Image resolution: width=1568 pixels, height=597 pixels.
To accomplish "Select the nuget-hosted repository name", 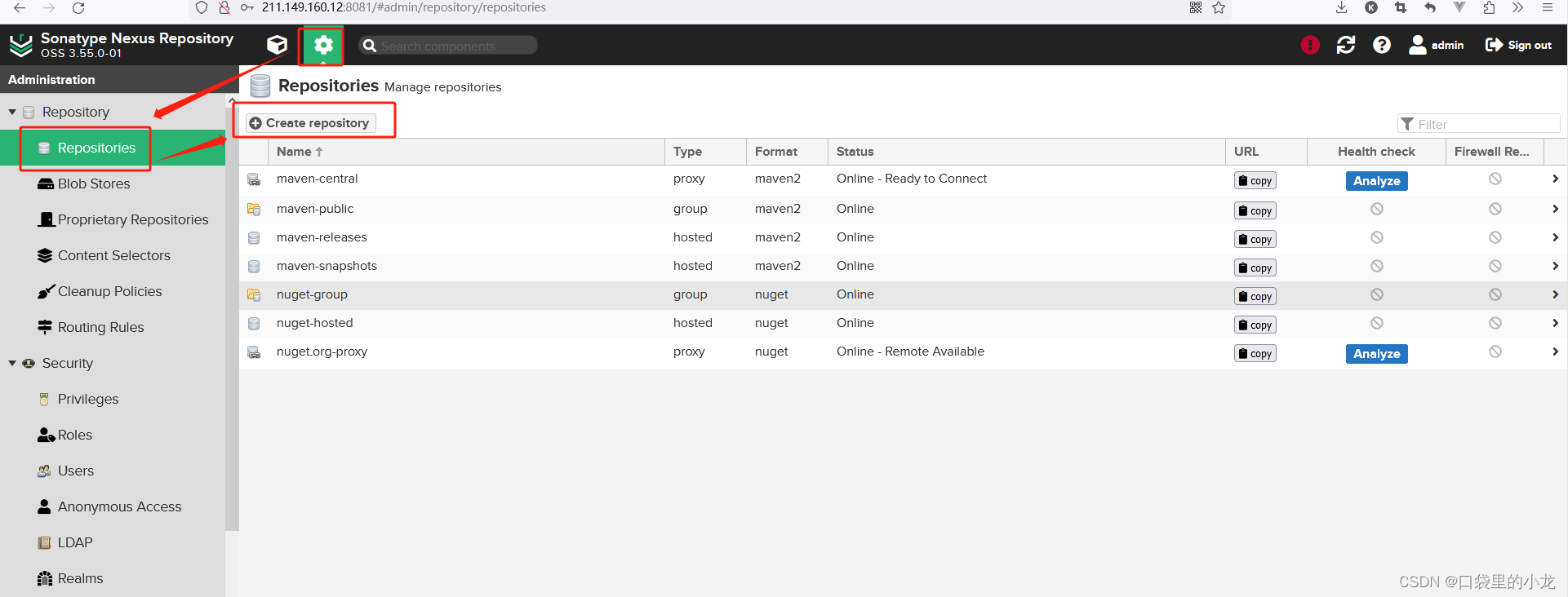I will pos(315,323).
